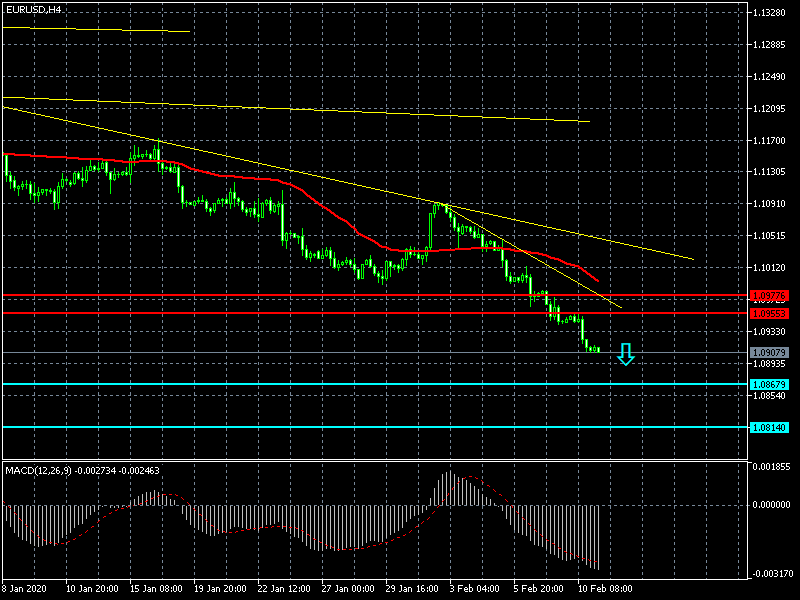The image size is (800, 600).
Task: Select the red 1.09776 price label
Action: coord(769,296)
